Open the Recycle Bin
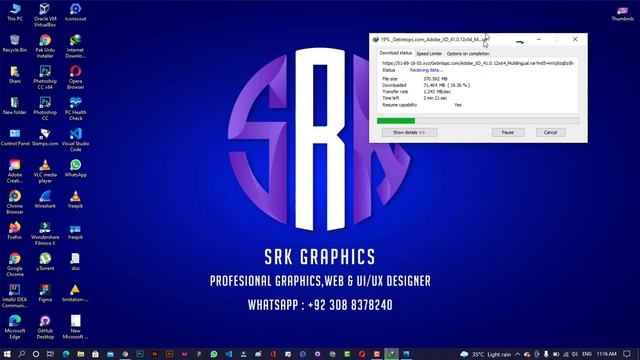This screenshot has height=360, width=640. pyautogui.click(x=15, y=44)
